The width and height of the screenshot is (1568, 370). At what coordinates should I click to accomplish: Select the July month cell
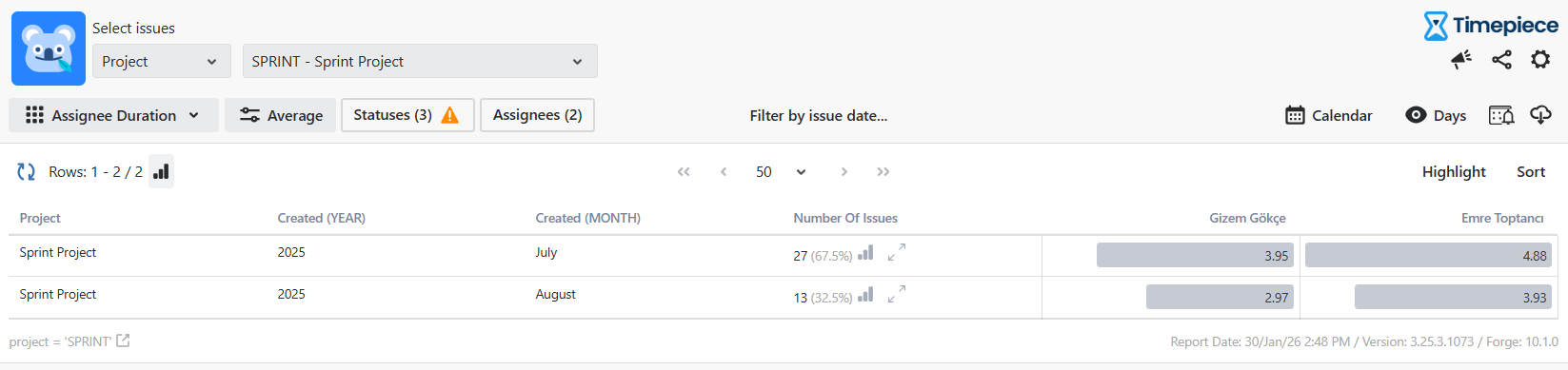point(546,252)
